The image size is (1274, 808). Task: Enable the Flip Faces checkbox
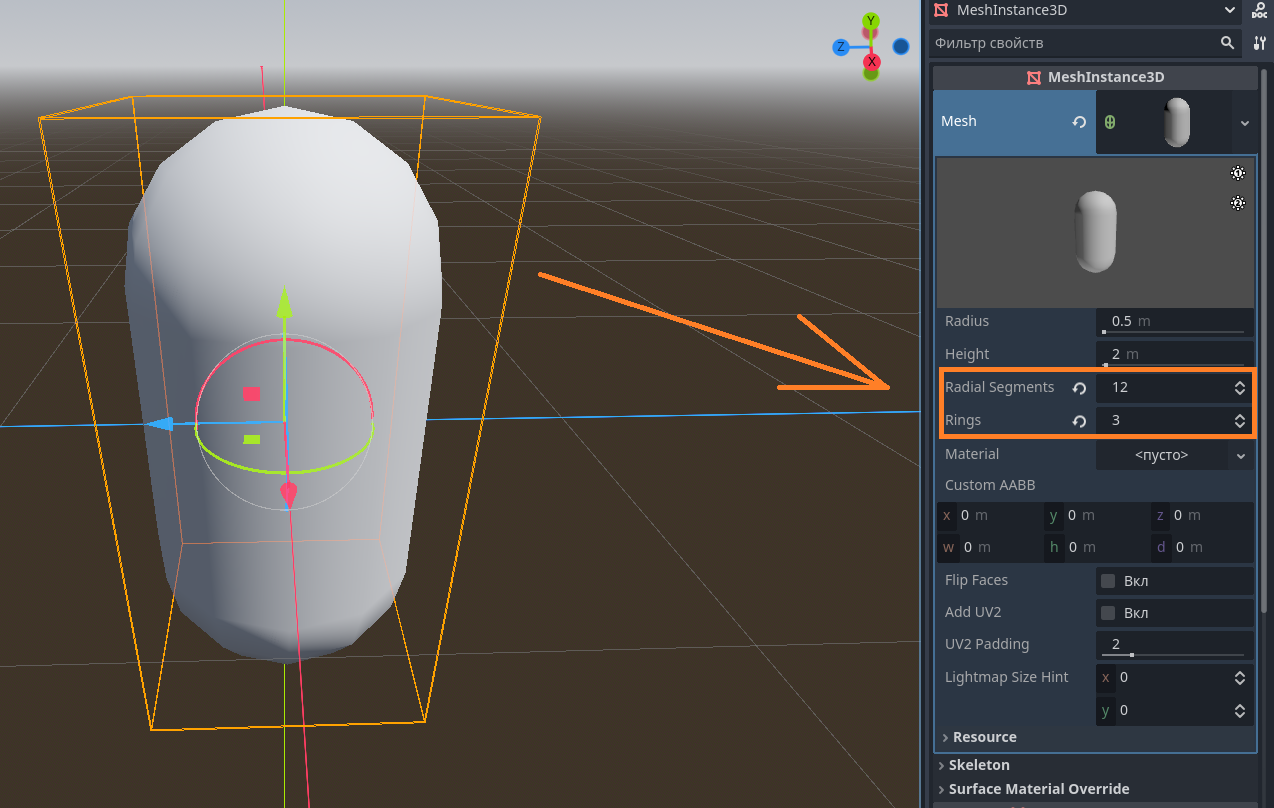point(1108,581)
